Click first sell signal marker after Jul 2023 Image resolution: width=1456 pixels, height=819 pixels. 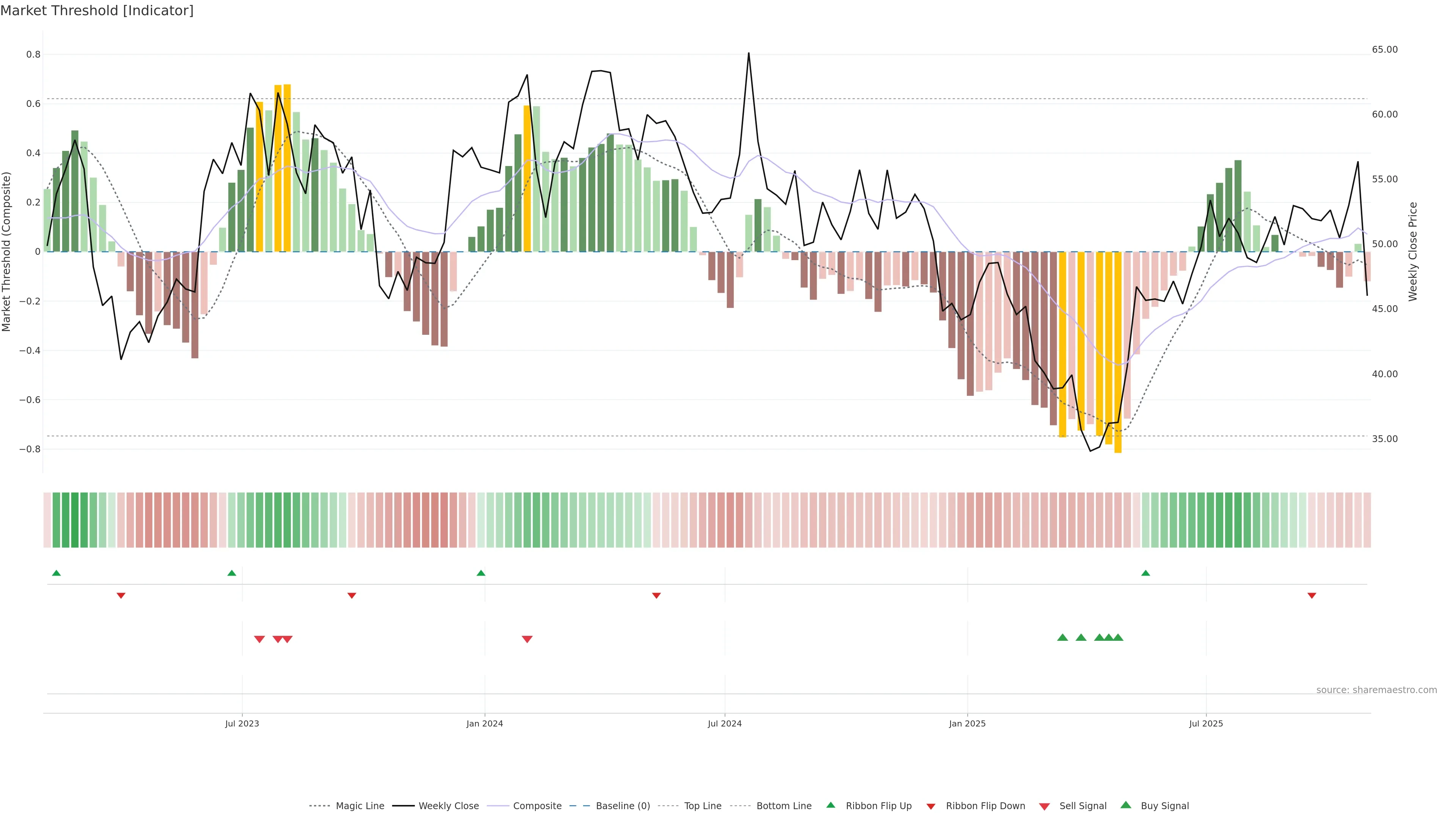point(259,639)
